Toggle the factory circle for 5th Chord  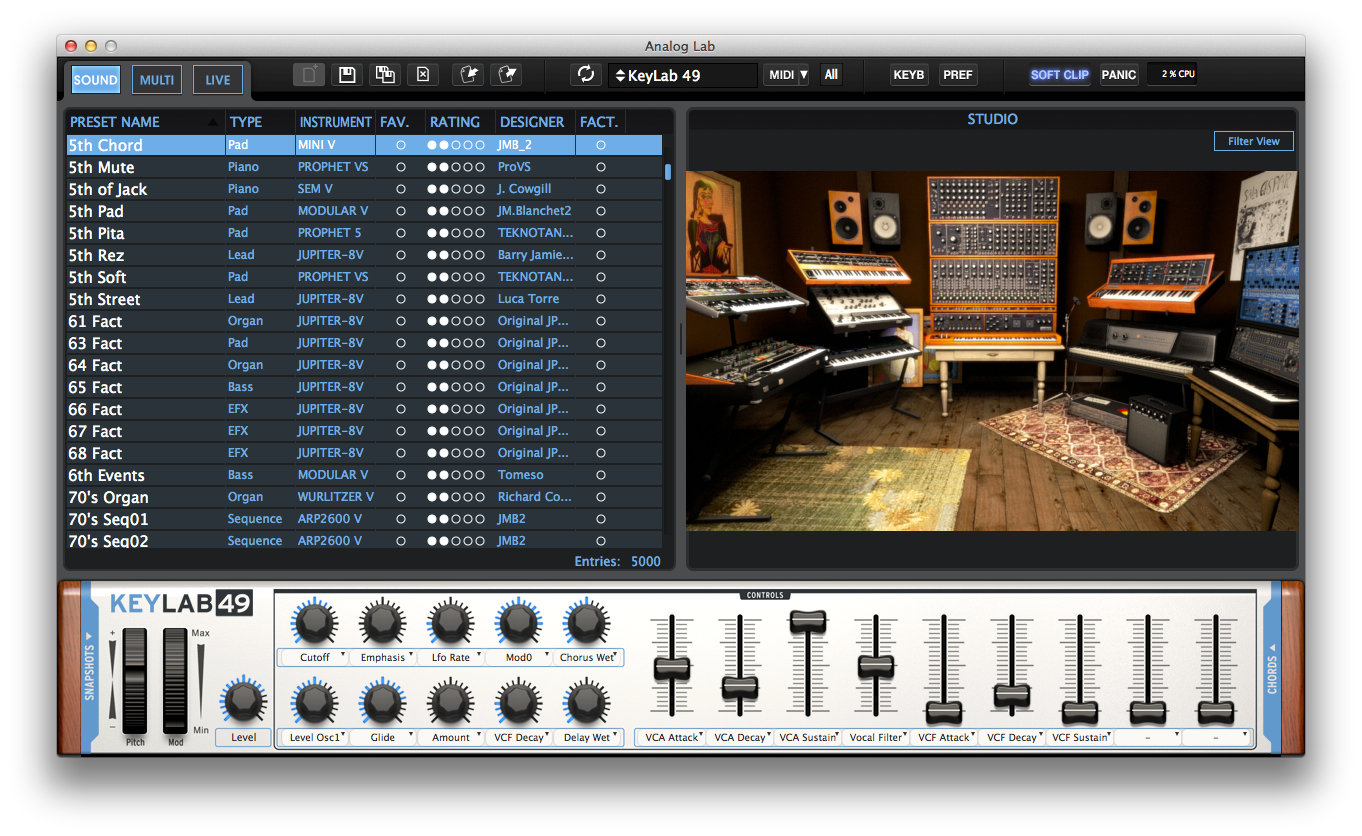[x=601, y=145]
